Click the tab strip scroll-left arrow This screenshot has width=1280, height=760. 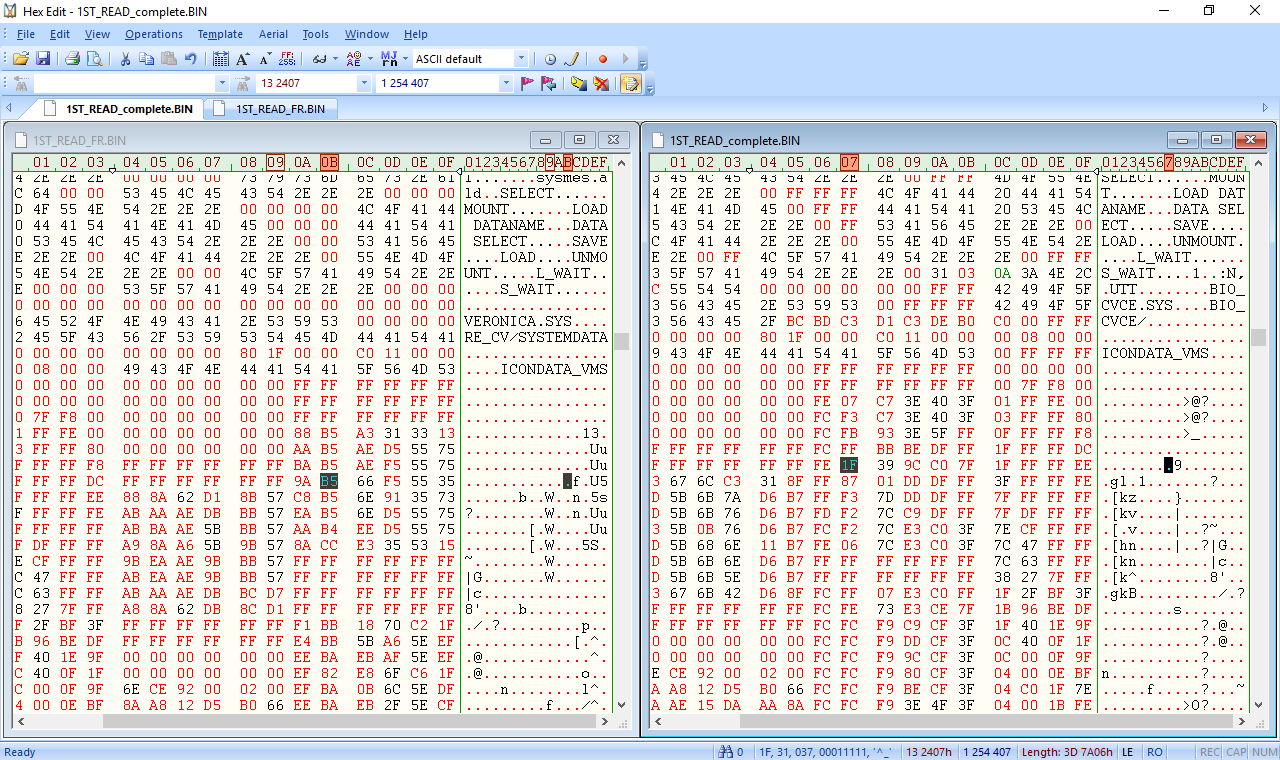tap(9, 108)
